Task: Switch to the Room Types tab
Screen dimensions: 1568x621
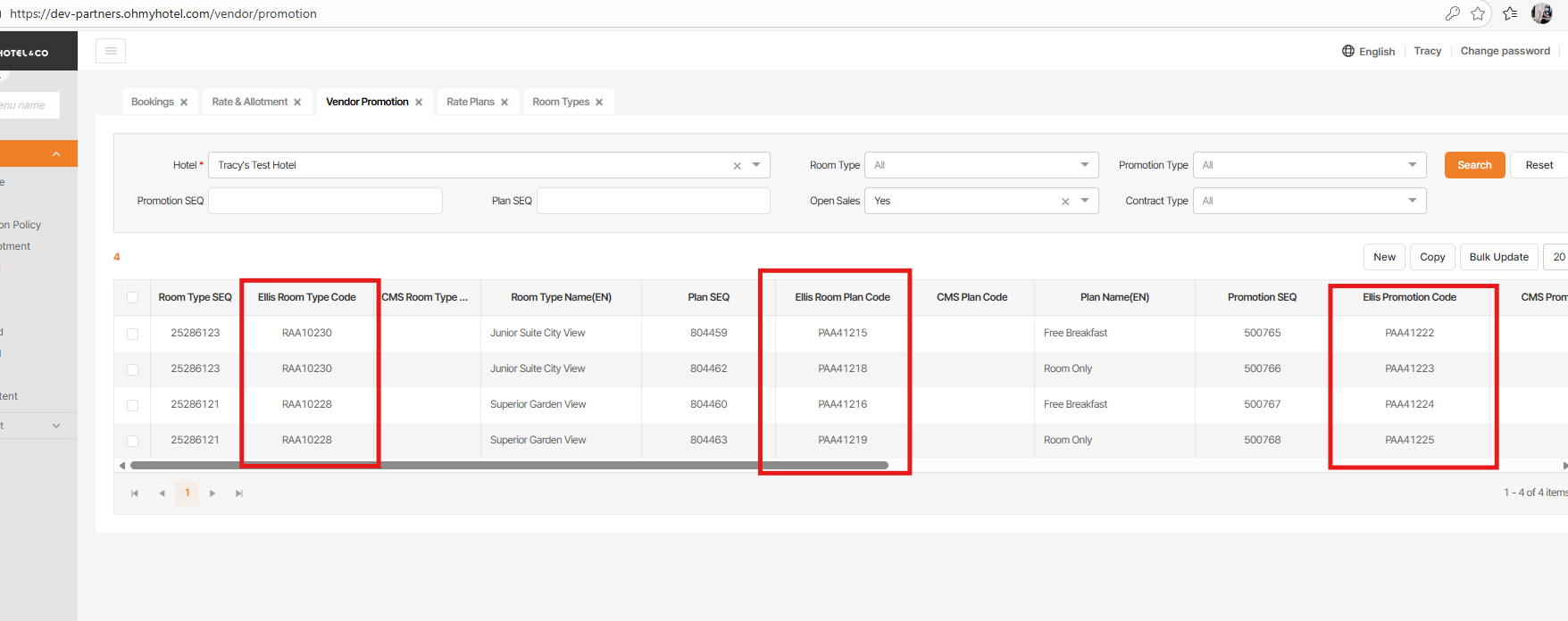Action: point(560,102)
